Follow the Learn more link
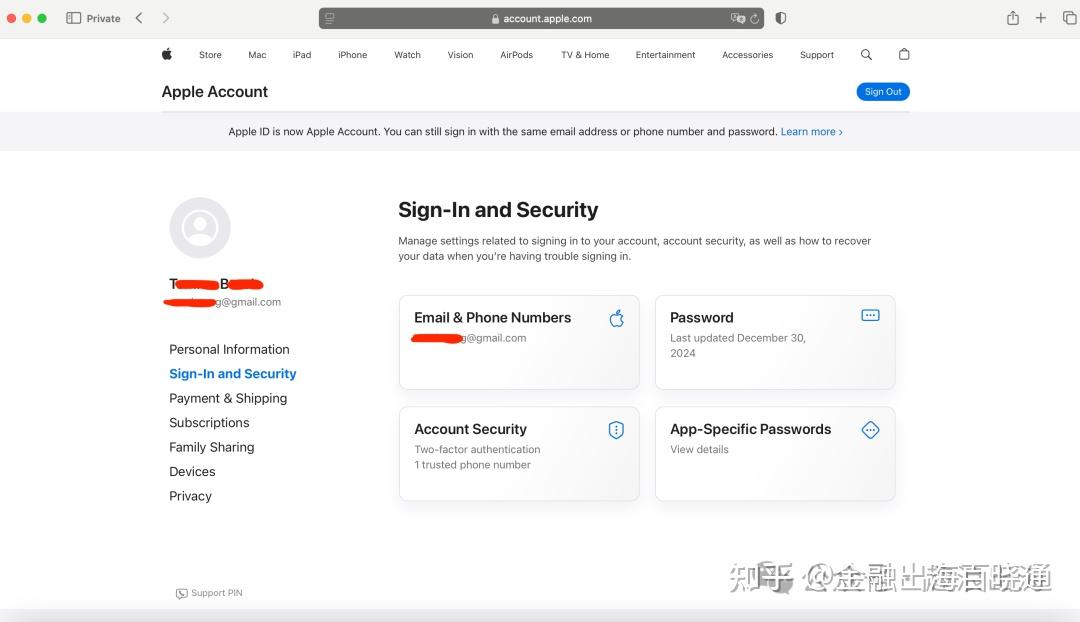This screenshot has height=622, width=1080. [811, 132]
